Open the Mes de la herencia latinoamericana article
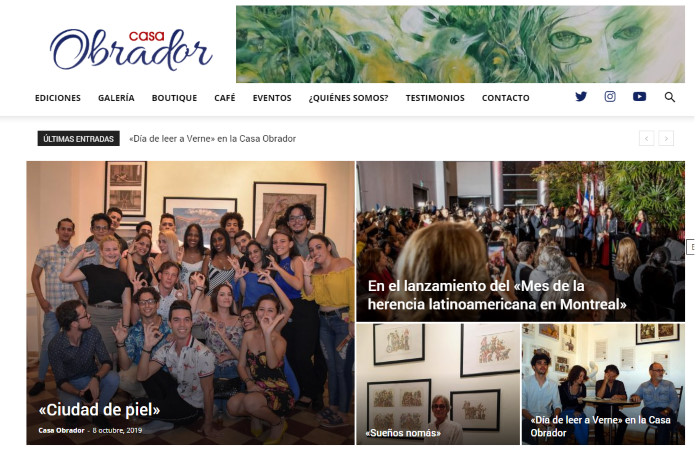 point(497,295)
